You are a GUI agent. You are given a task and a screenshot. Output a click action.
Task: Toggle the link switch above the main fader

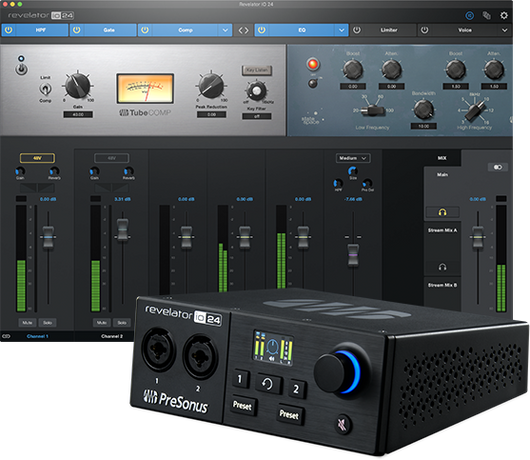498,167
